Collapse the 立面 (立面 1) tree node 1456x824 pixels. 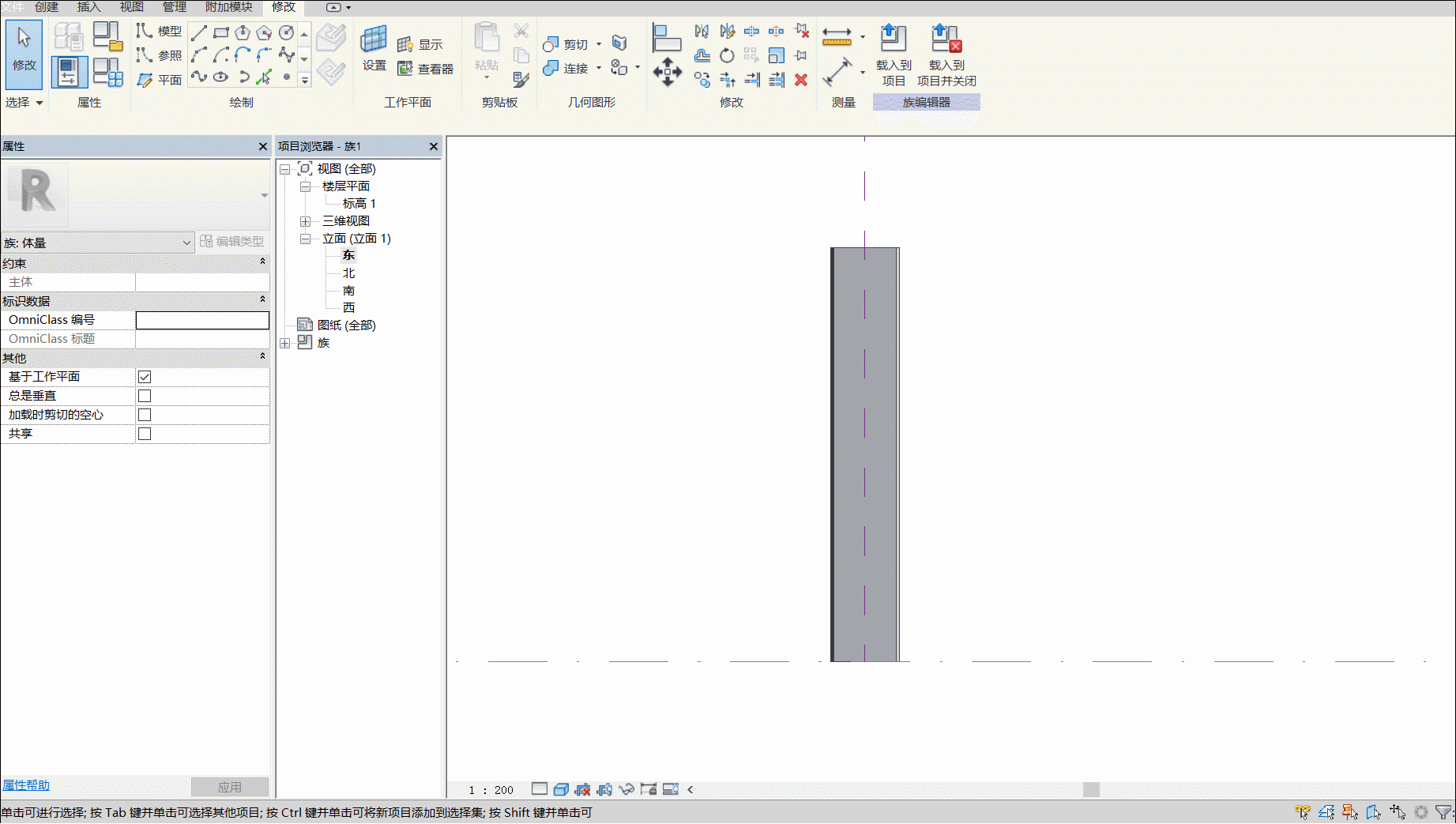pyautogui.click(x=306, y=239)
